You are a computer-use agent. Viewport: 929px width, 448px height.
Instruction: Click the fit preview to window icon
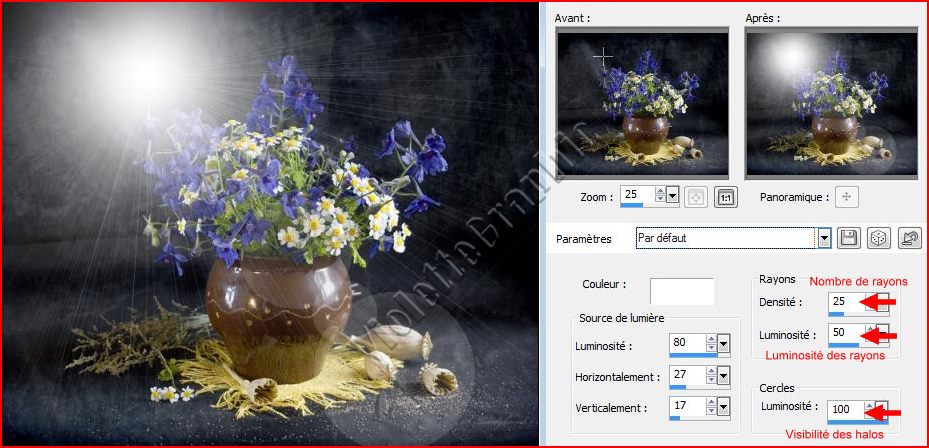click(696, 197)
